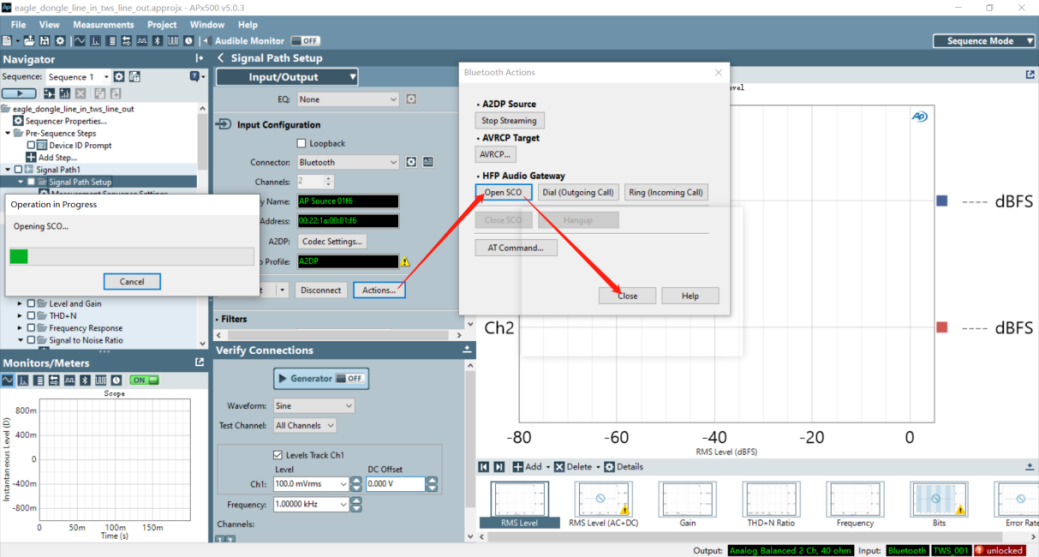The image size is (1039, 557).
Task: Go to next result with skip-forward icon
Action: pyautogui.click(x=500, y=467)
